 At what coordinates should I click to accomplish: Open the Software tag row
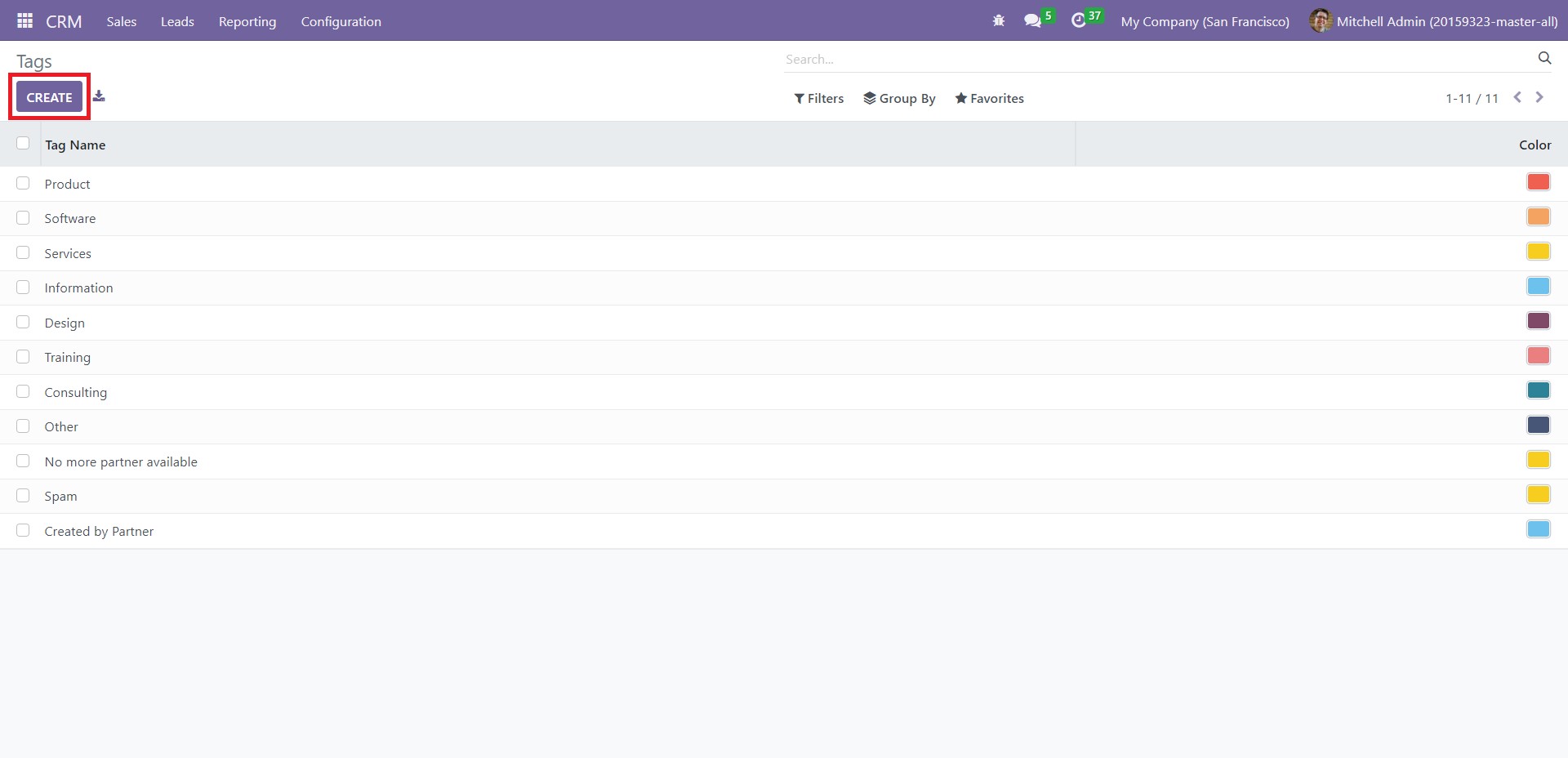784,218
